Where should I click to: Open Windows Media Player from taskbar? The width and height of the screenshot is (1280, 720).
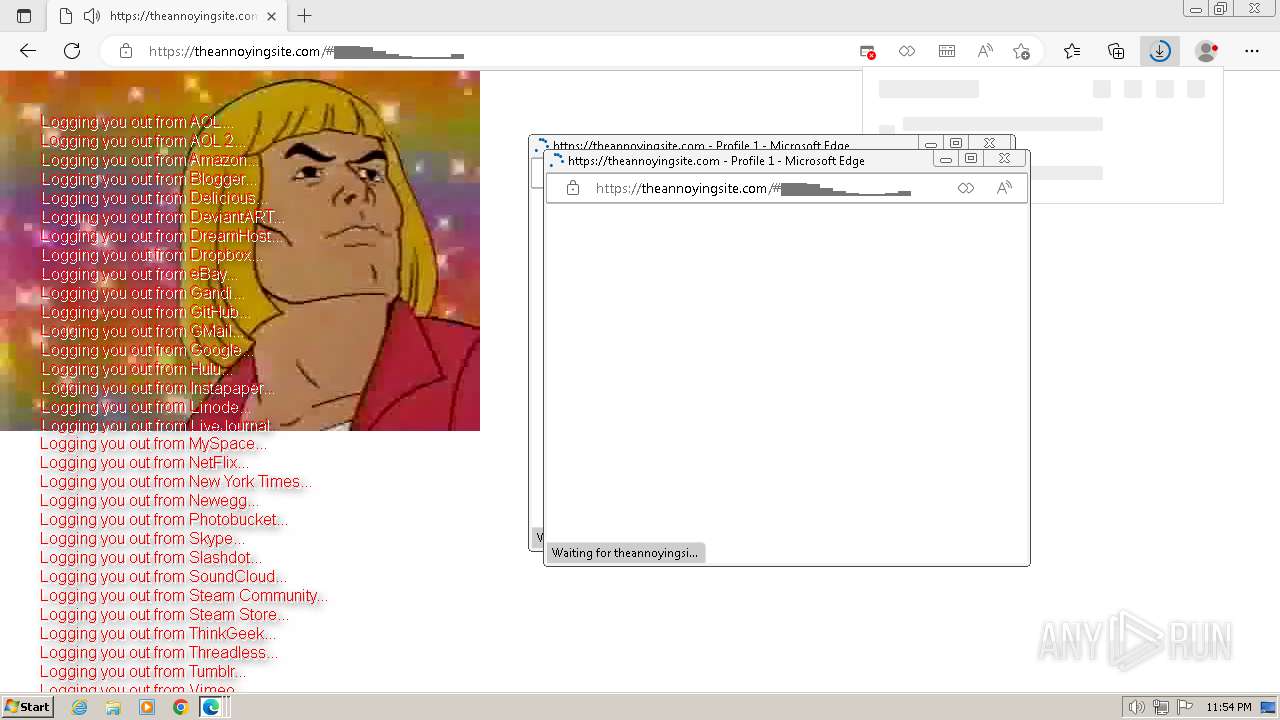pyautogui.click(x=147, y=707)
